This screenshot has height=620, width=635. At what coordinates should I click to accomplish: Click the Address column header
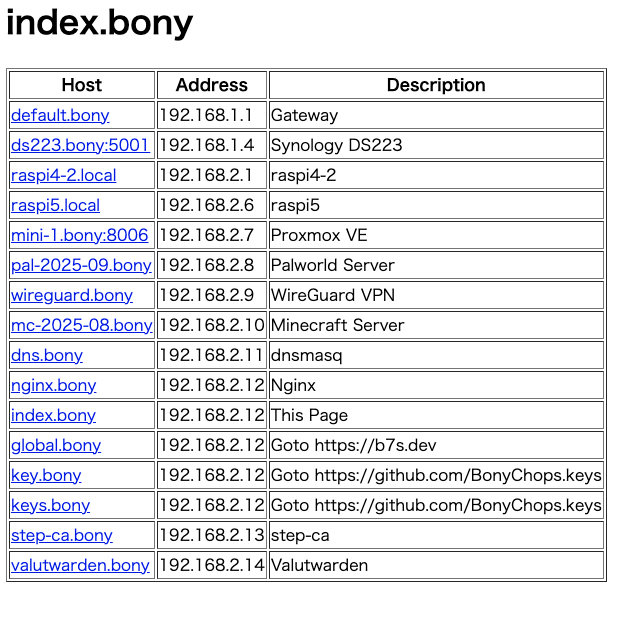click(x=211, y=85)
